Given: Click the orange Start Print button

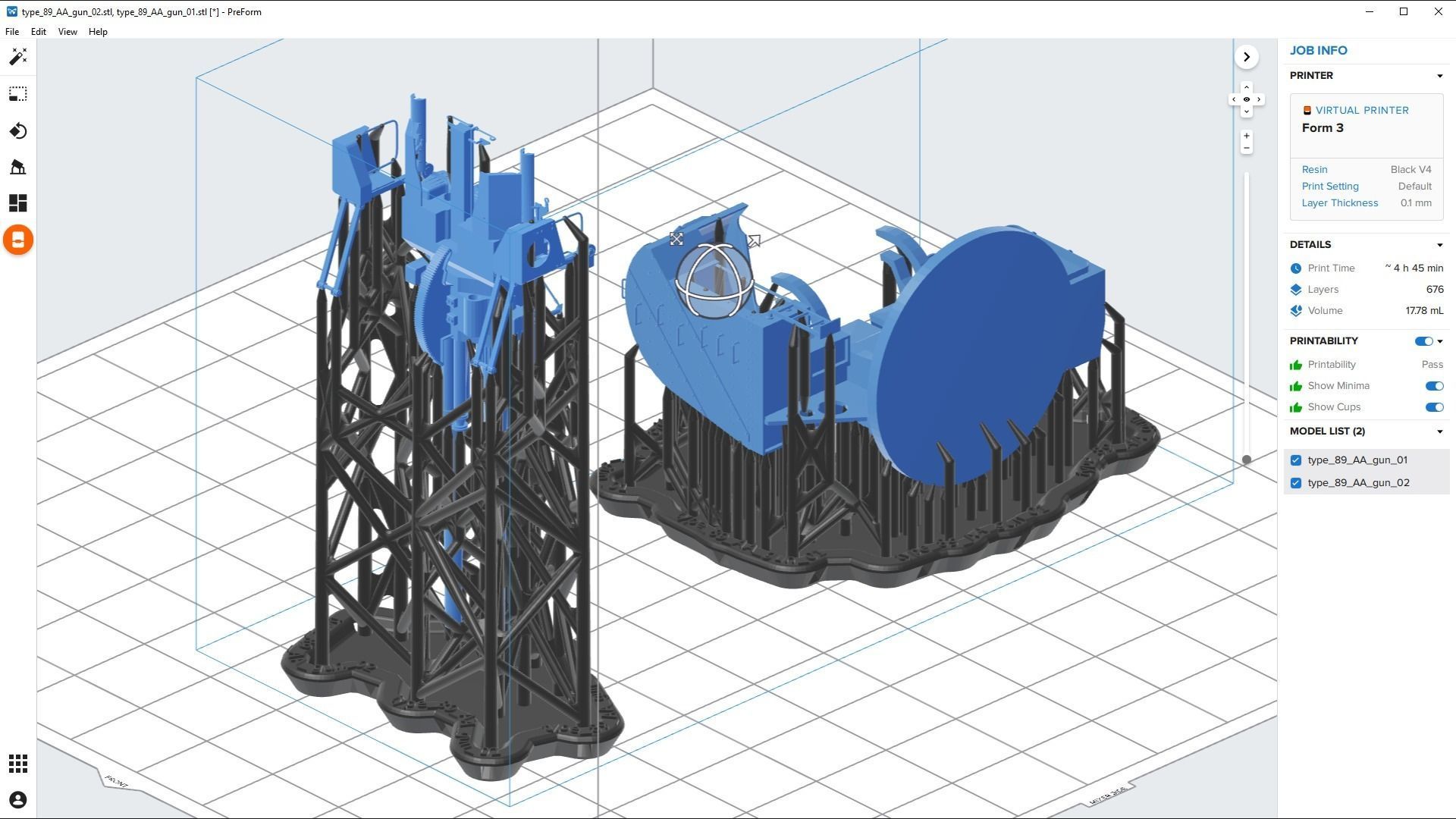Looking at the screenshot, I should [18, 240].
